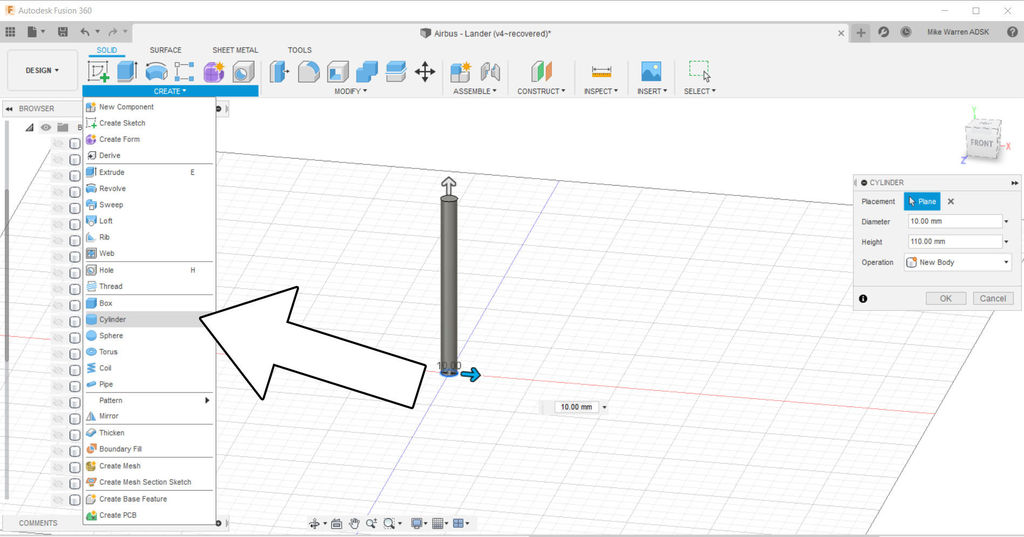This screenshot has height=537, width=1024.
Task: Save the design with disk icon
Action: click(63, 31)
